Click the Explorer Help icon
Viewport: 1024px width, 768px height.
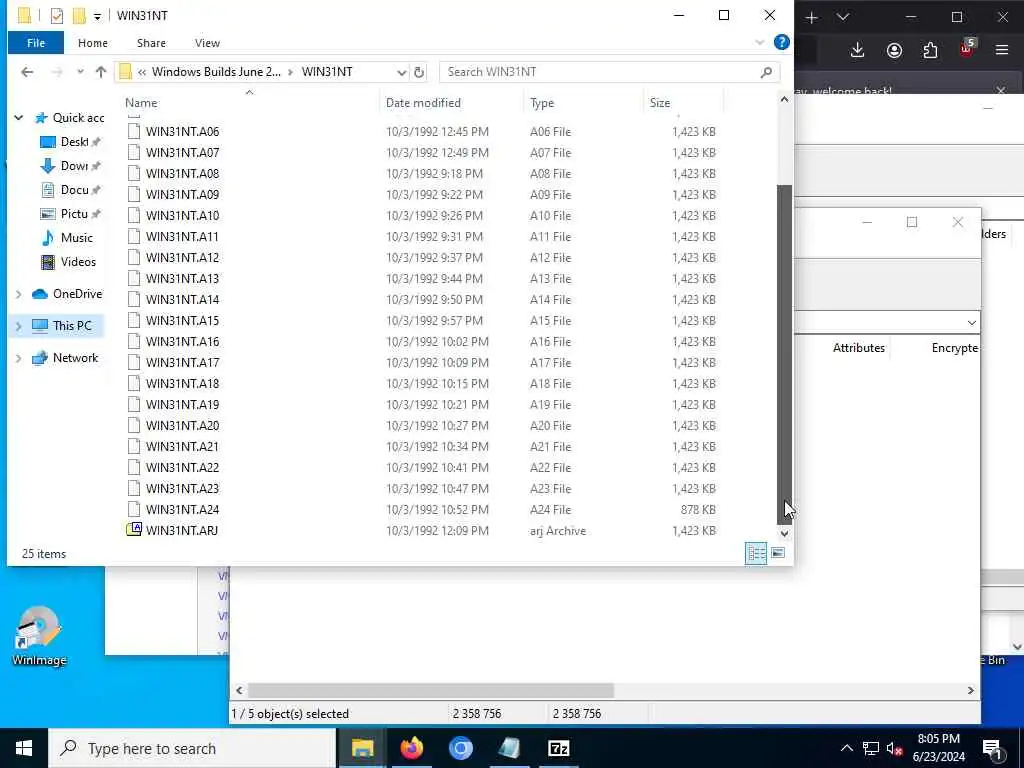pyautogui.click(x=782, y=42)
